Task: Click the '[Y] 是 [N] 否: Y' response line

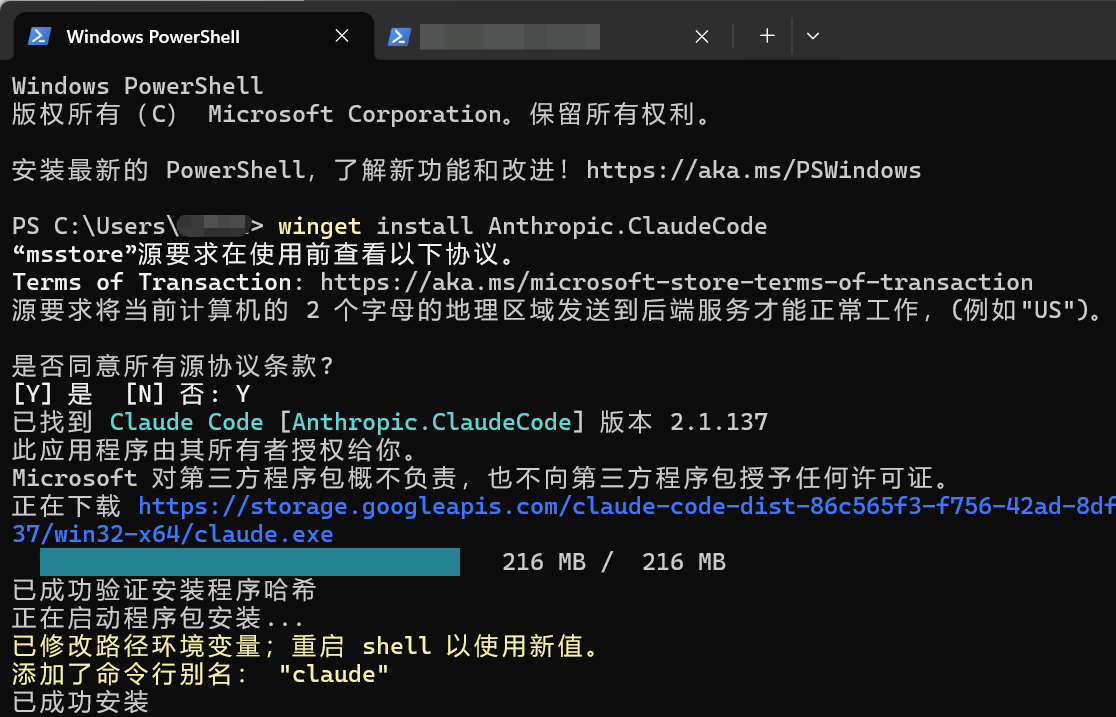Action: [x=132, y=394]
